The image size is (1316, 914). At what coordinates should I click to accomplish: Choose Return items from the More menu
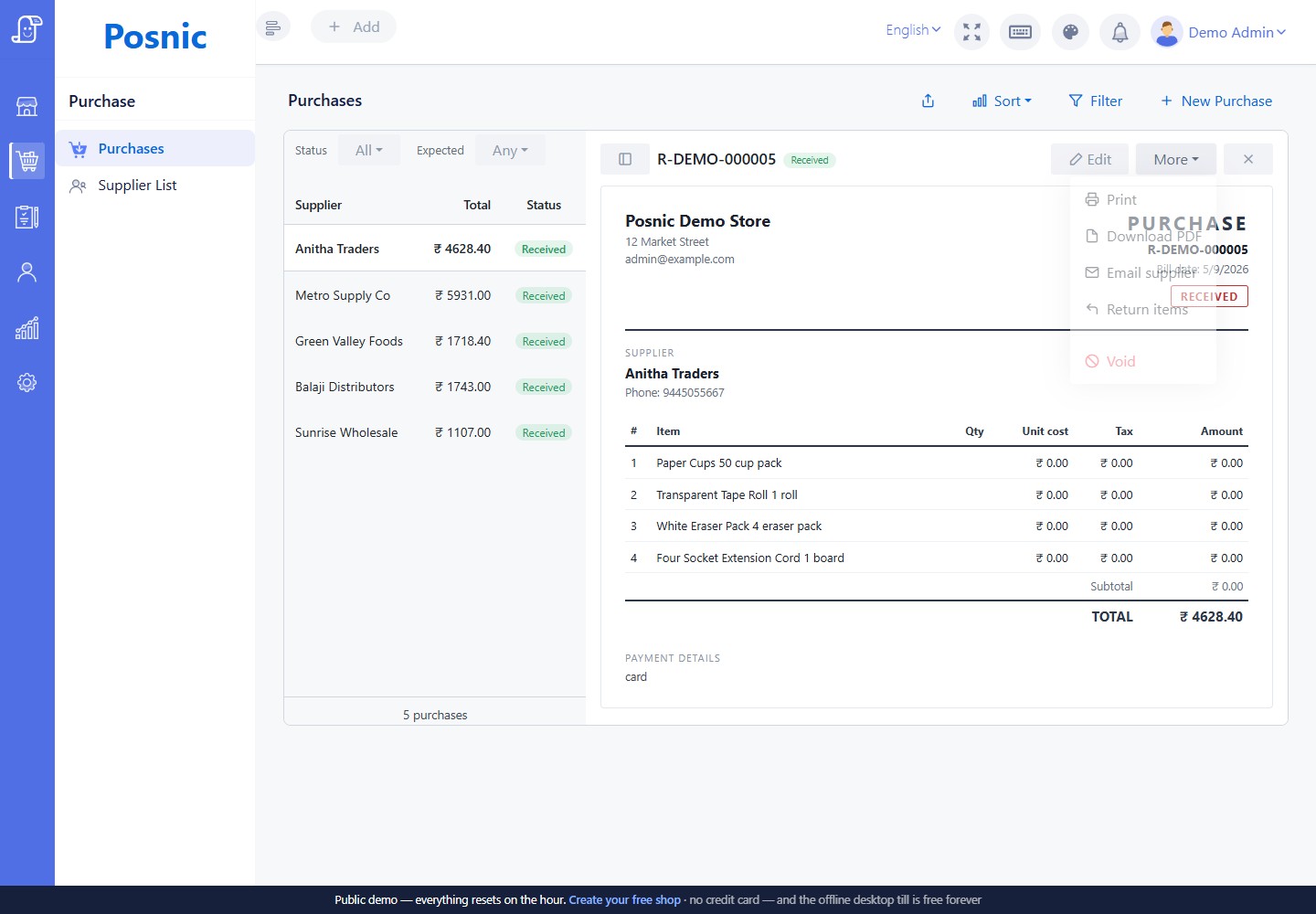(x=1142, y=309)
